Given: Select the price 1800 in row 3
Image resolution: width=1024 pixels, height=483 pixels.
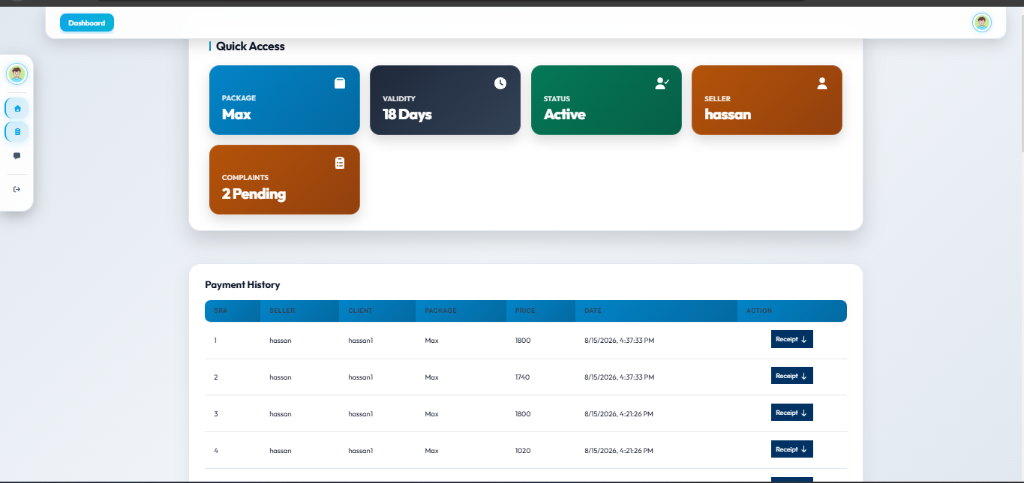Looking at the screenshot, I should (522, 414).
